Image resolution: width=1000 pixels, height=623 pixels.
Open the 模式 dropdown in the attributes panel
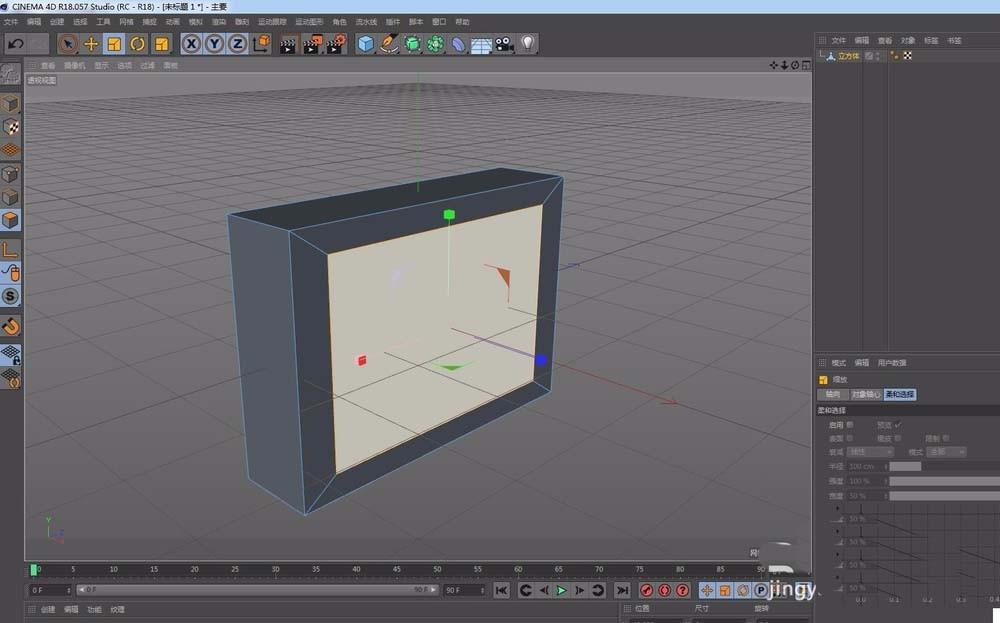pyautogui.click(x=945, y=452)
